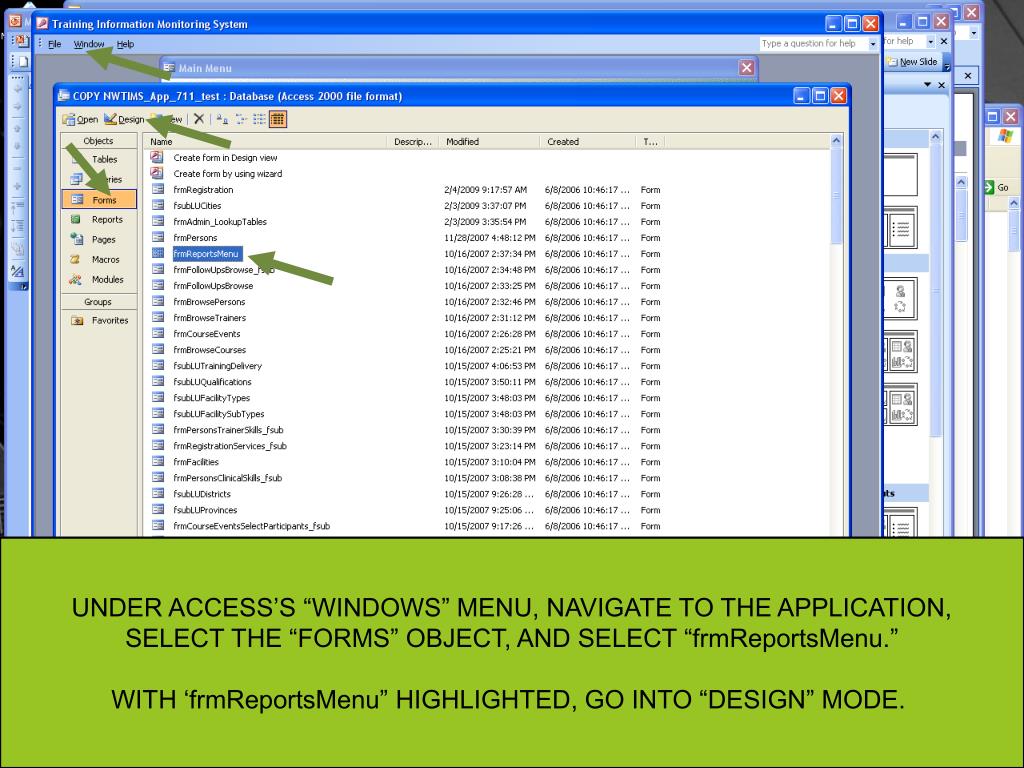Click the T... type column header
The image size is (1024, 768).
pyautogui.click(x=650, y=142)
